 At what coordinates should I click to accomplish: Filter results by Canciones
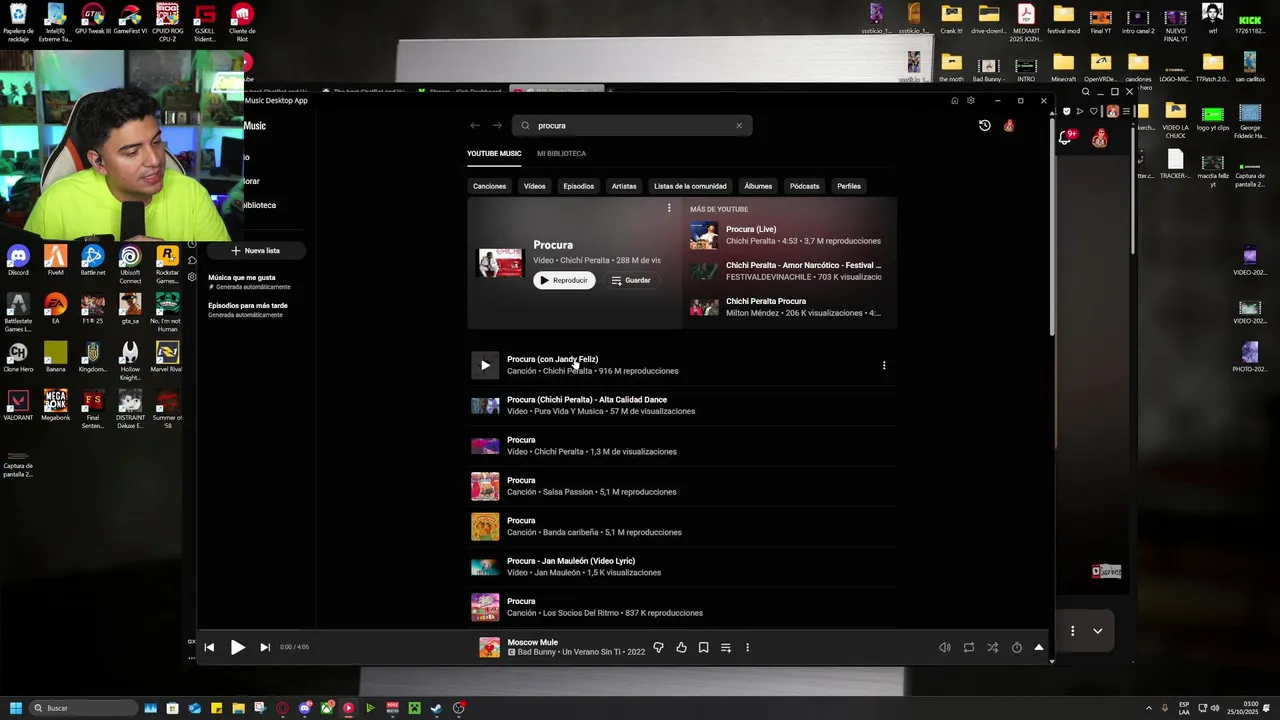click(489, 186)
